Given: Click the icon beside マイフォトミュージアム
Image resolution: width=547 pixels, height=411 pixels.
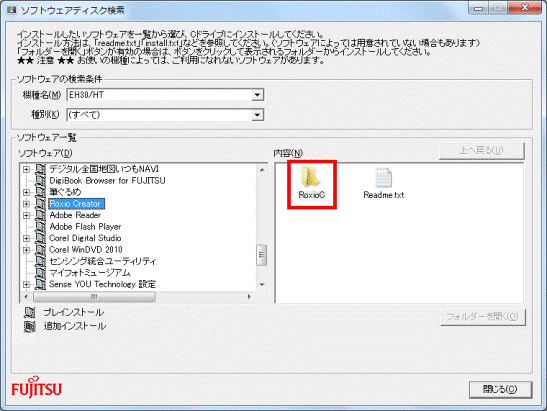Looking at the screenshot, I should coord(40,273).
